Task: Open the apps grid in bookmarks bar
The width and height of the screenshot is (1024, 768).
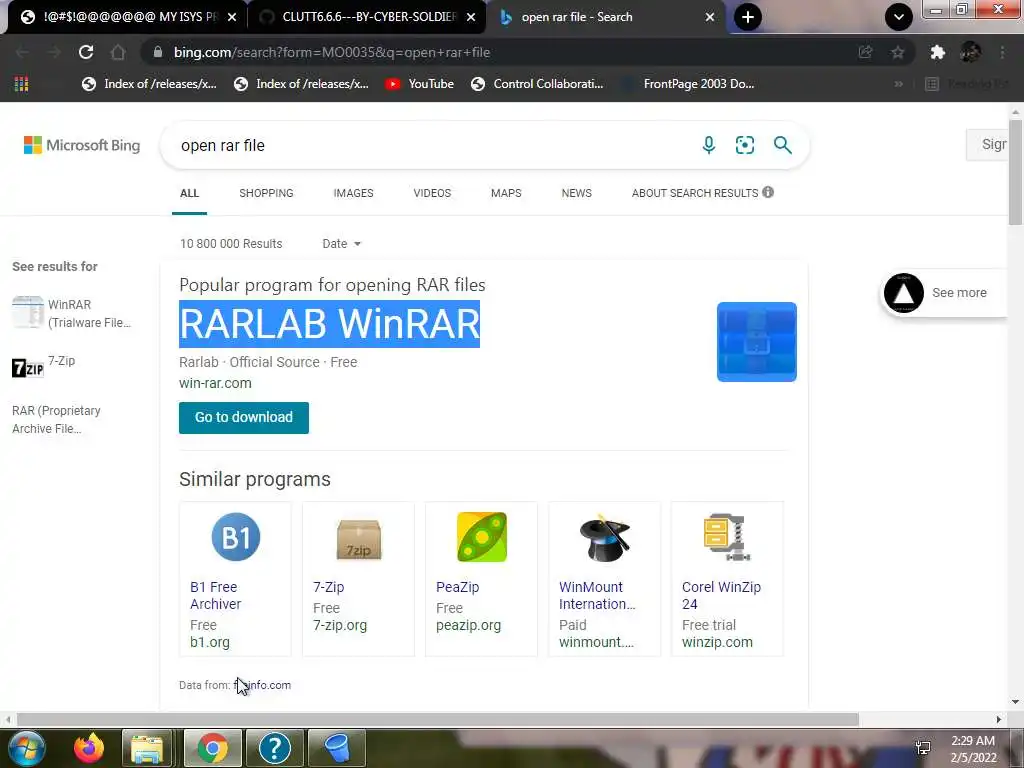Action: coord(22,84)
